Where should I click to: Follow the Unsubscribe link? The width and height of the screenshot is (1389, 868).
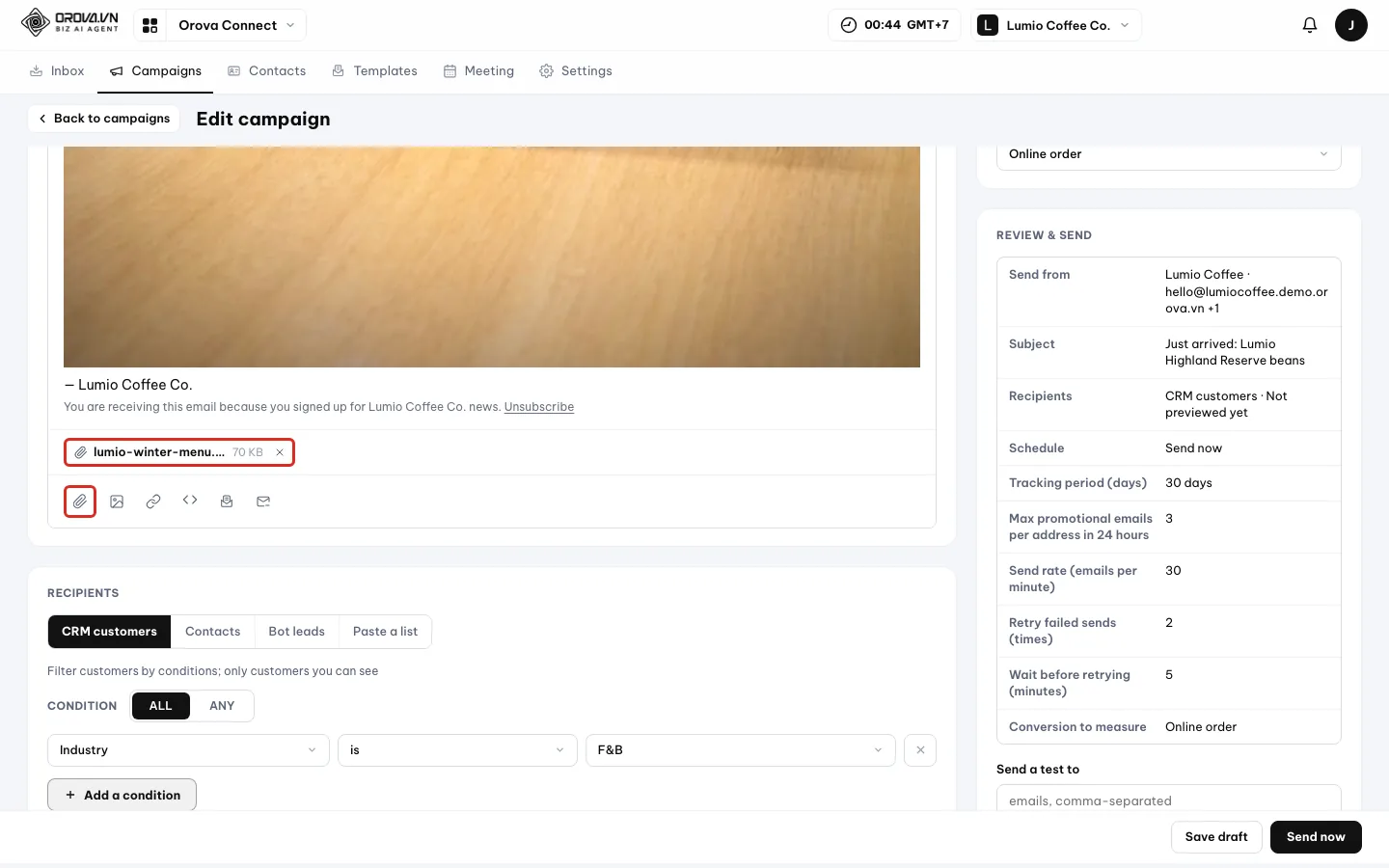coord(539,407)
